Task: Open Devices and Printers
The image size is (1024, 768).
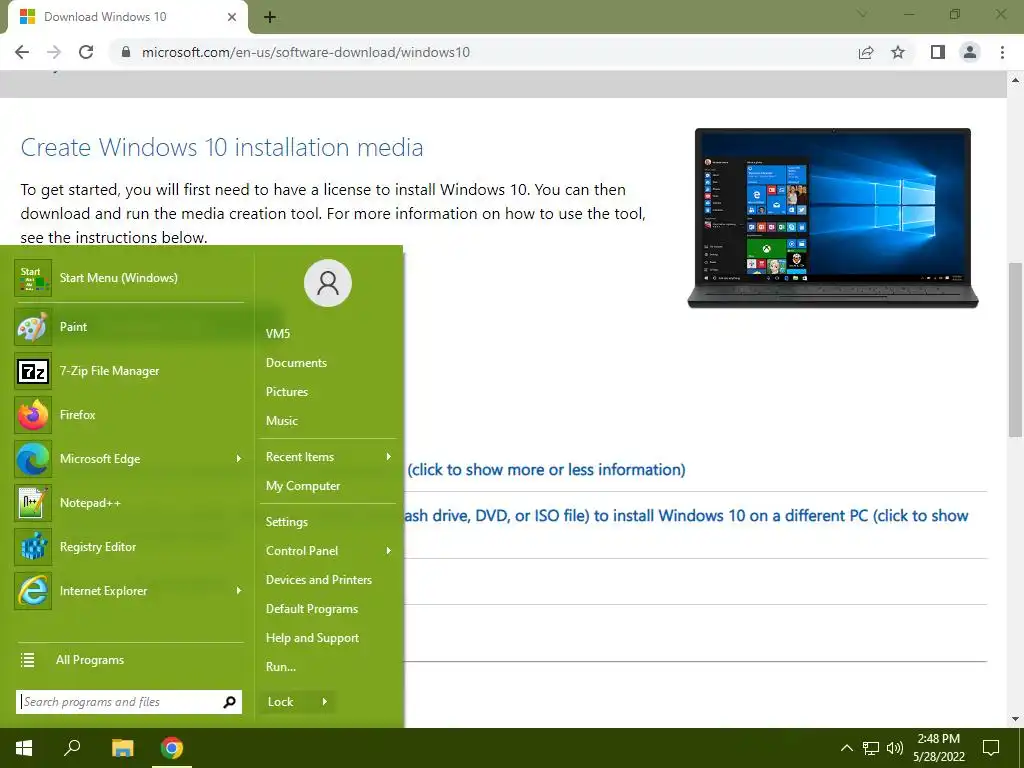Action: coord(319,580)
